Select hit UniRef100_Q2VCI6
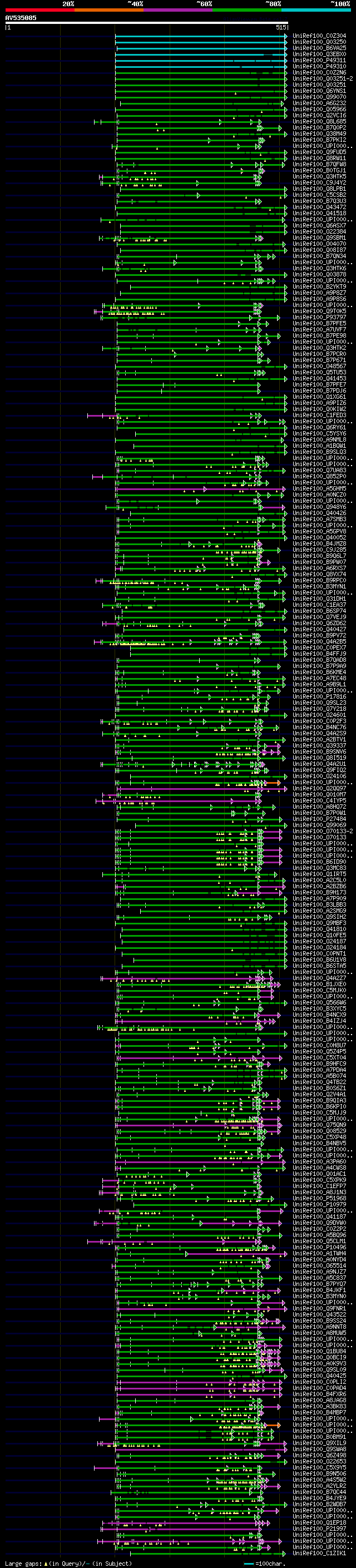Image resolution: width=356 pixels, height=1568 pixels. pos(319,116)
